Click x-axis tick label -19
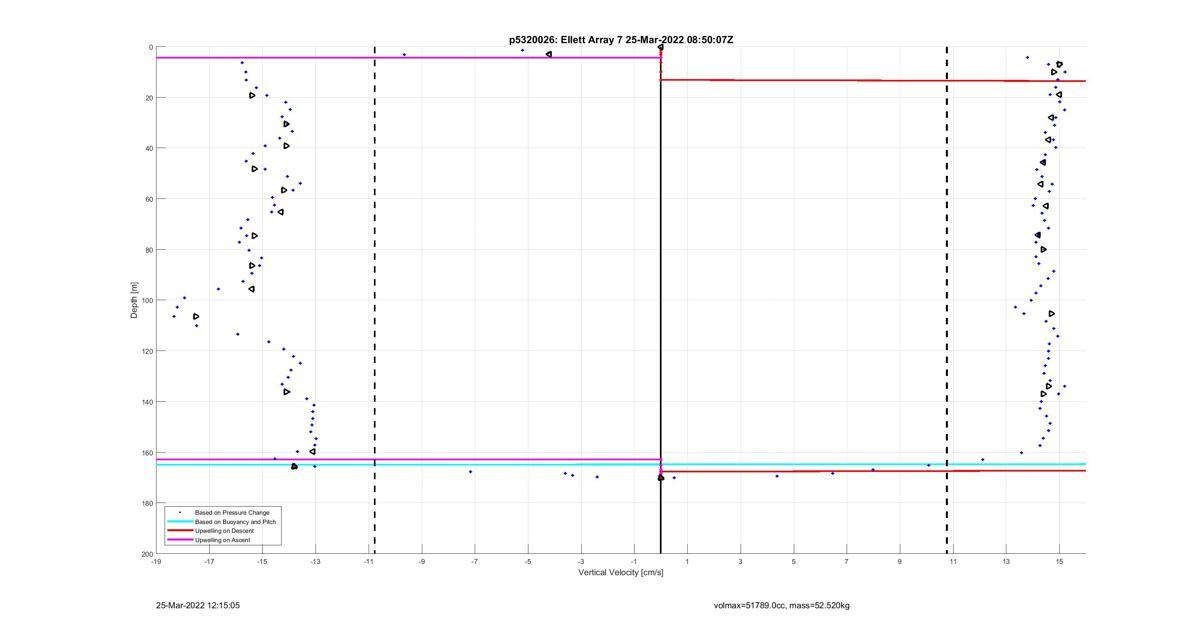Image resolution: width=1200 pixels, height=622 pixels. click(x=156, y=561)
